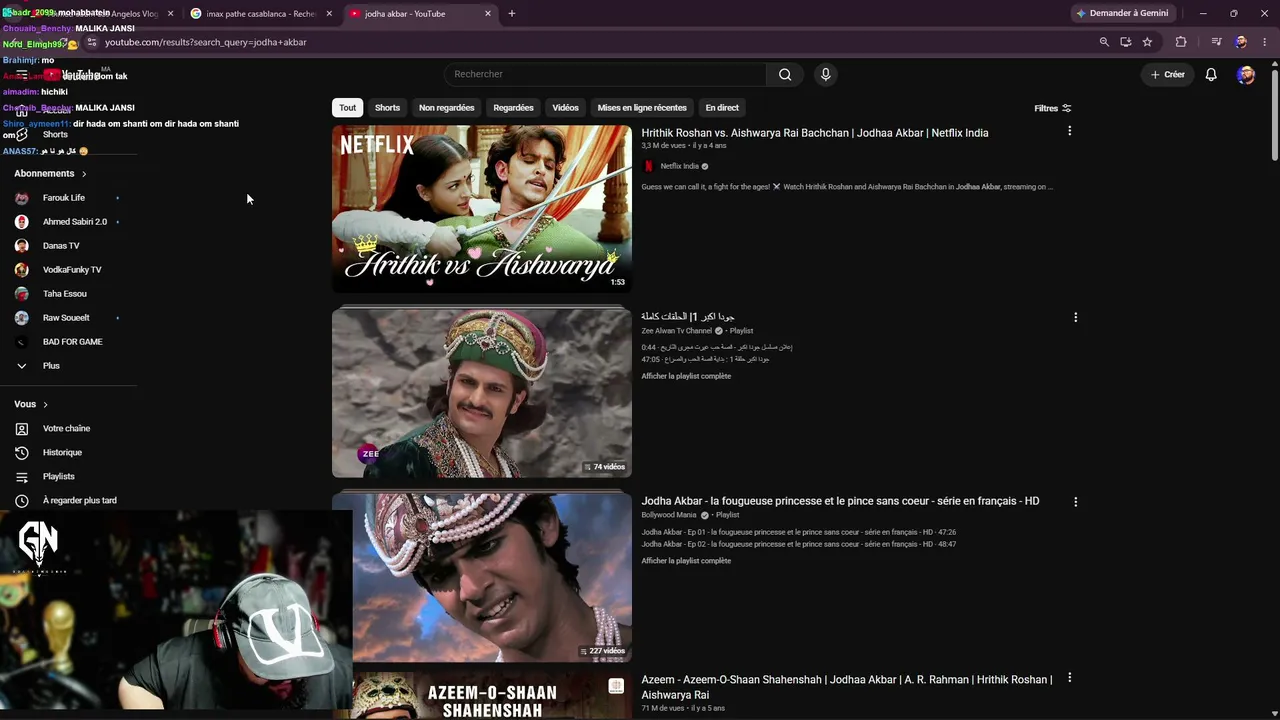This screenshot has height=720, width=1280.
Task: Open the options menu for the Zee Alwan playlist
Action: point(1076,317)
